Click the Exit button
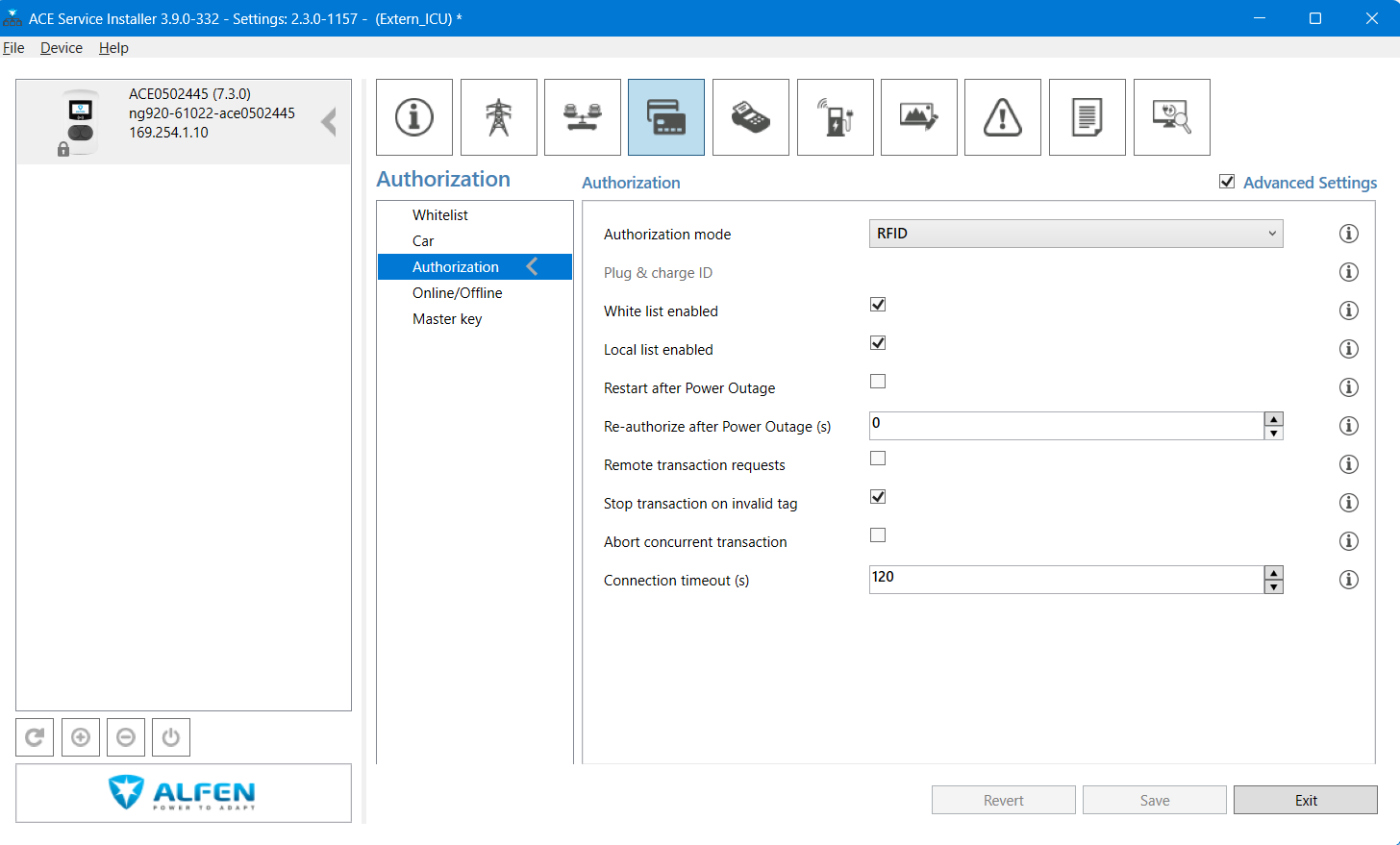The image size is (1400, 845). [1306, 800]
